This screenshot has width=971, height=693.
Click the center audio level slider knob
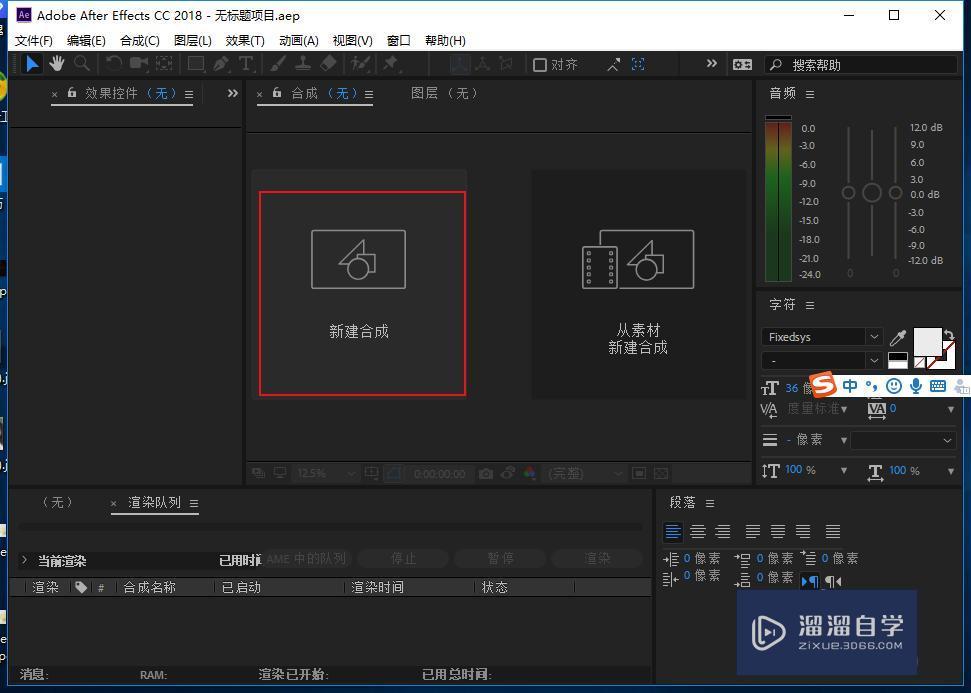[872, 193]
